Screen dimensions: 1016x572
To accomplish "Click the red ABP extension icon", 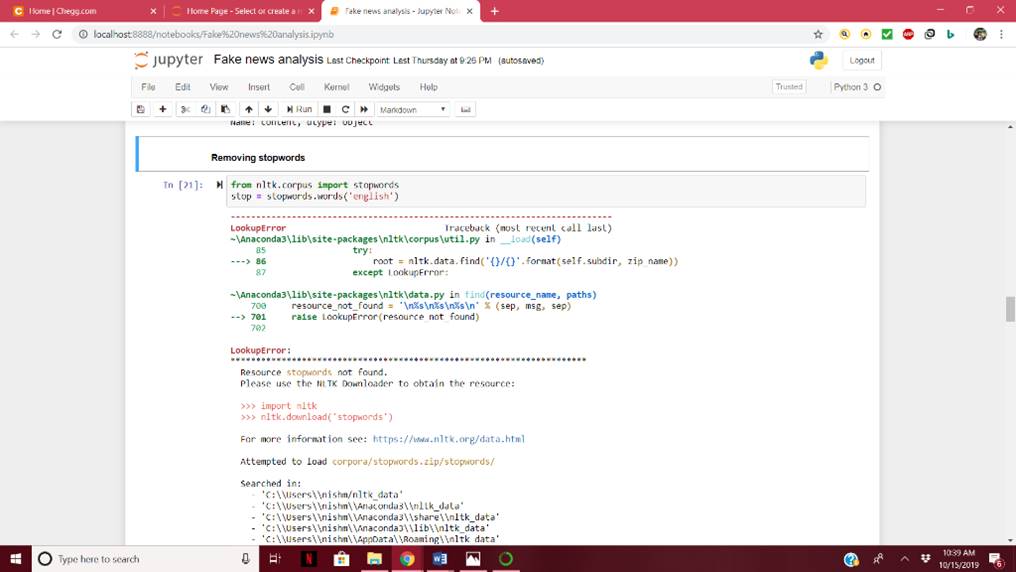I will (908, 34).
